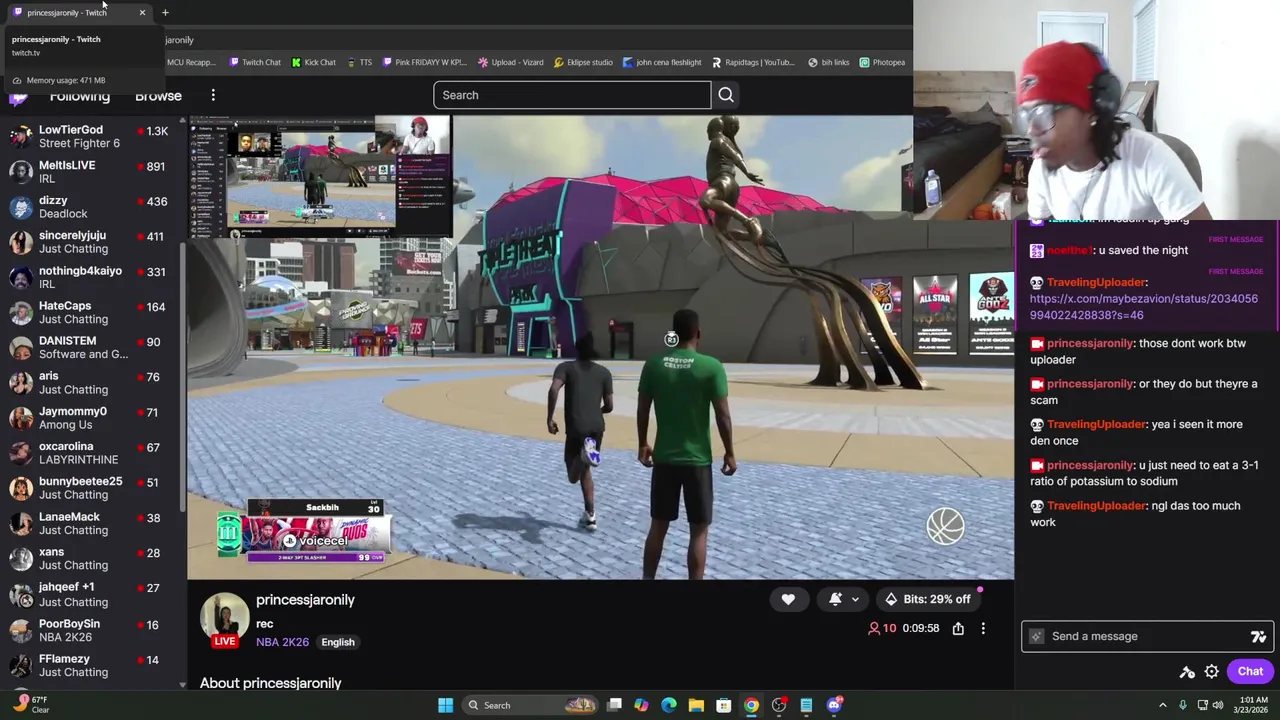Click the chat identity badge icon

tap(1037, 636)
